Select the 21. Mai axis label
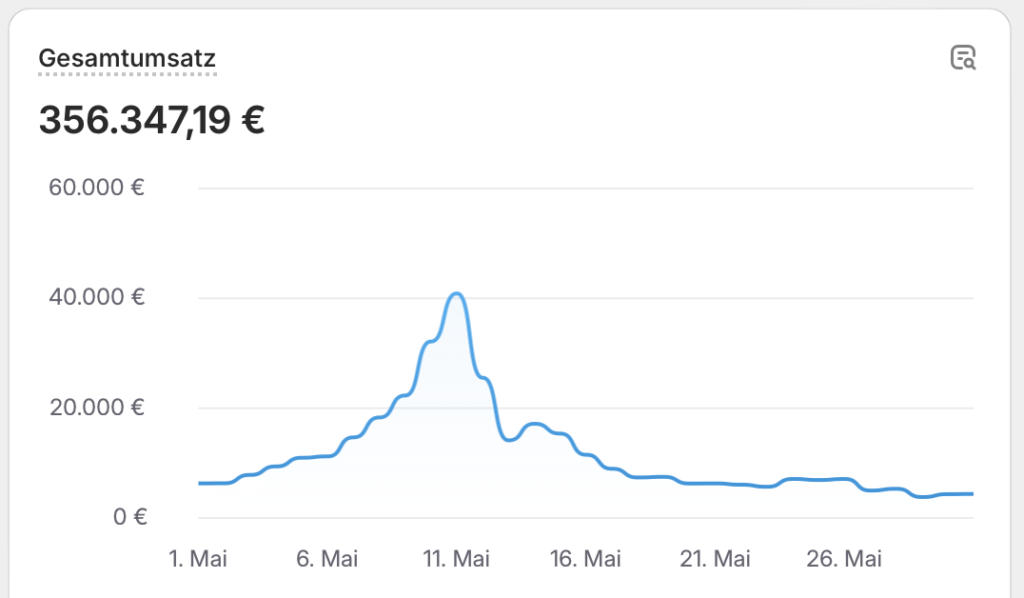 pos(715,559)
